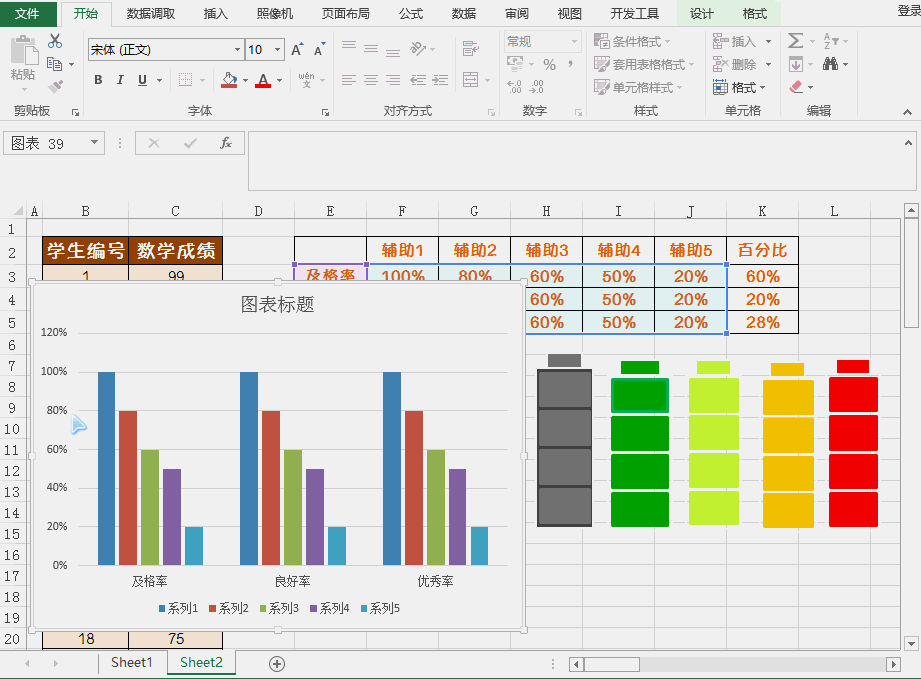Switch to Sheet1 worksheet tab

point(132,663)
